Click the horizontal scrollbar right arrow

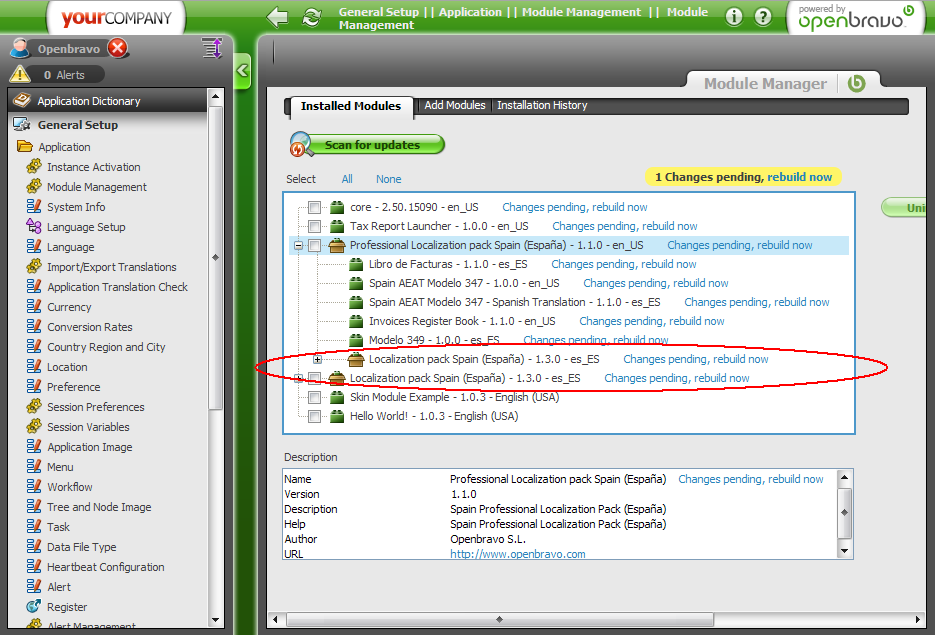[918, 619]
